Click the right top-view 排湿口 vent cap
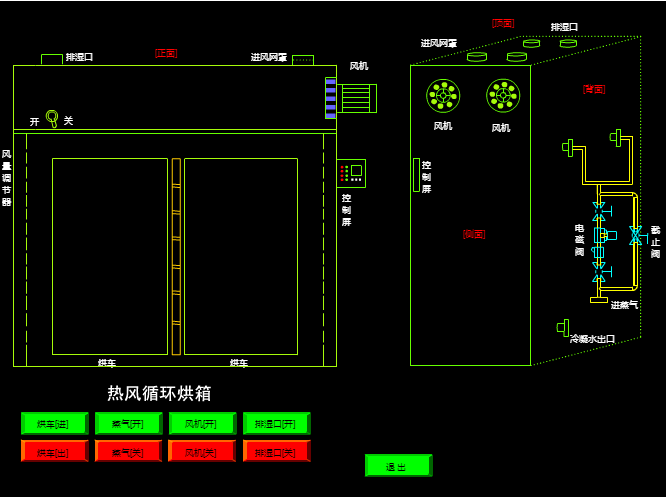This screenshot has height=497, width=666. (x=568, y=43)
